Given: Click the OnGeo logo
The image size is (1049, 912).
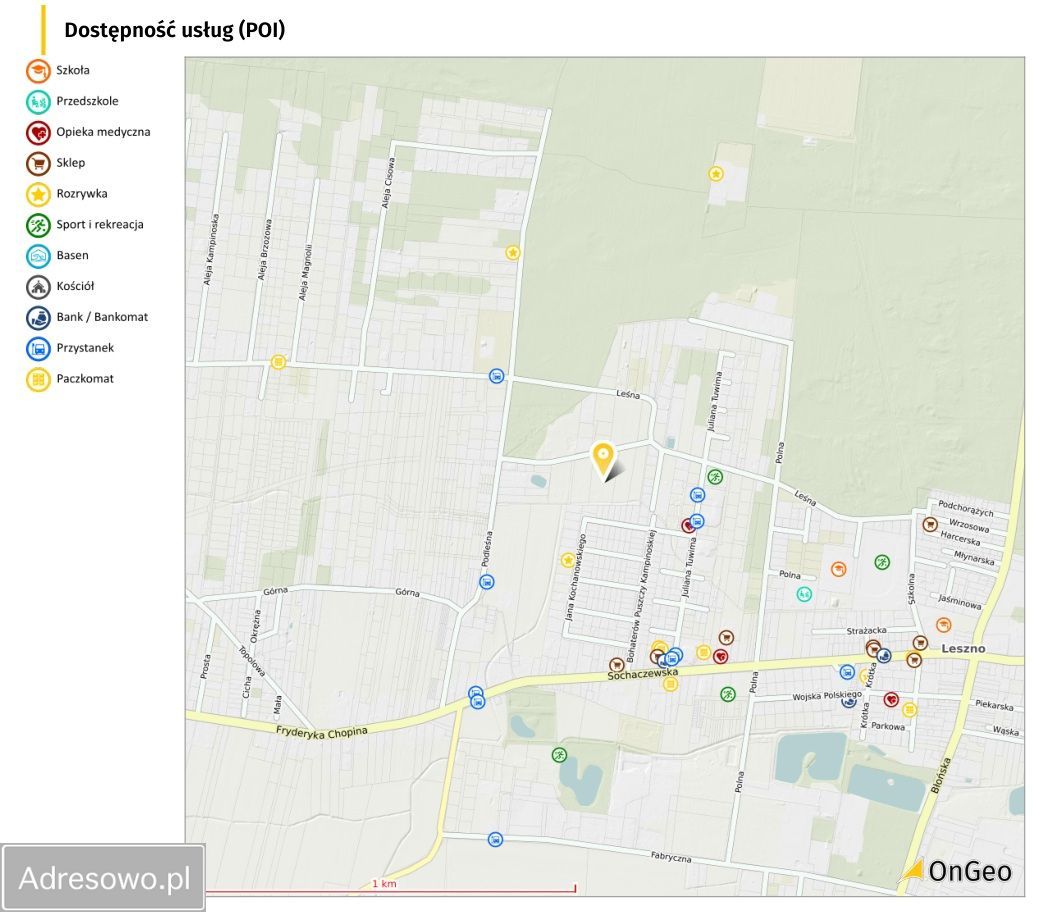Looking at the screenshot, I should tap(956, 871).
